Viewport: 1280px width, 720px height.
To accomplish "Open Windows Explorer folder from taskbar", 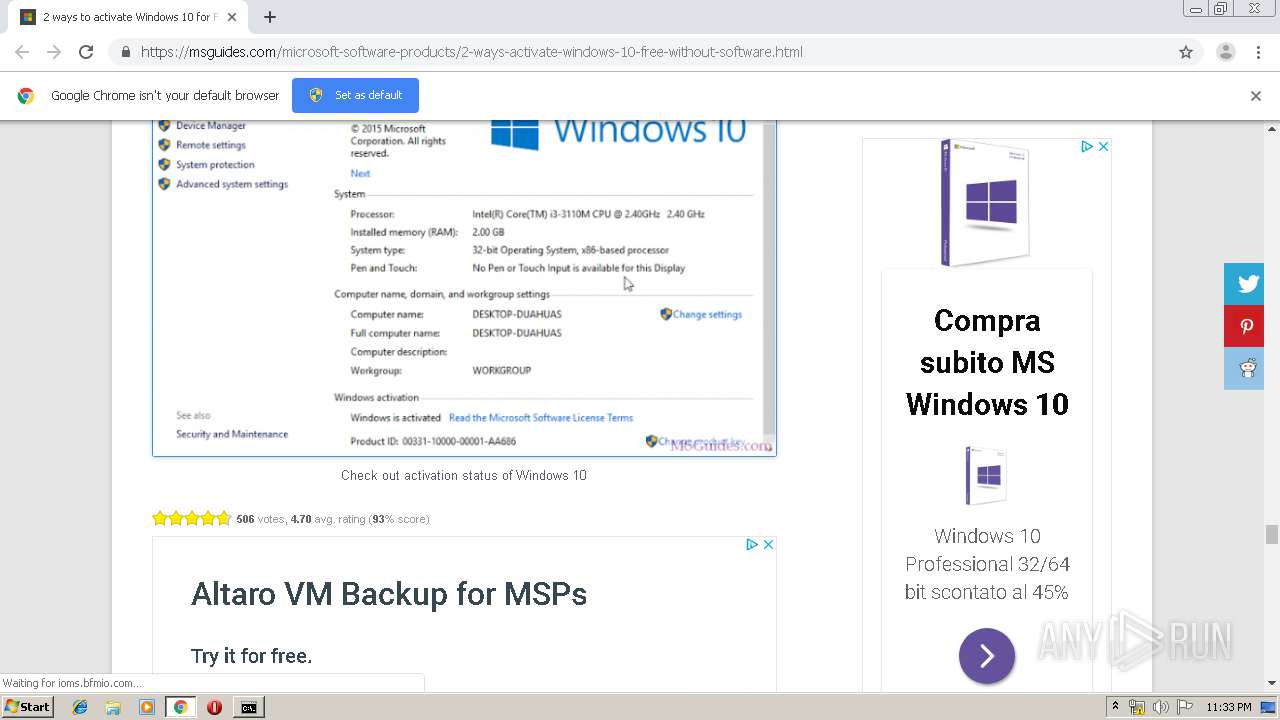I will 113,707.
